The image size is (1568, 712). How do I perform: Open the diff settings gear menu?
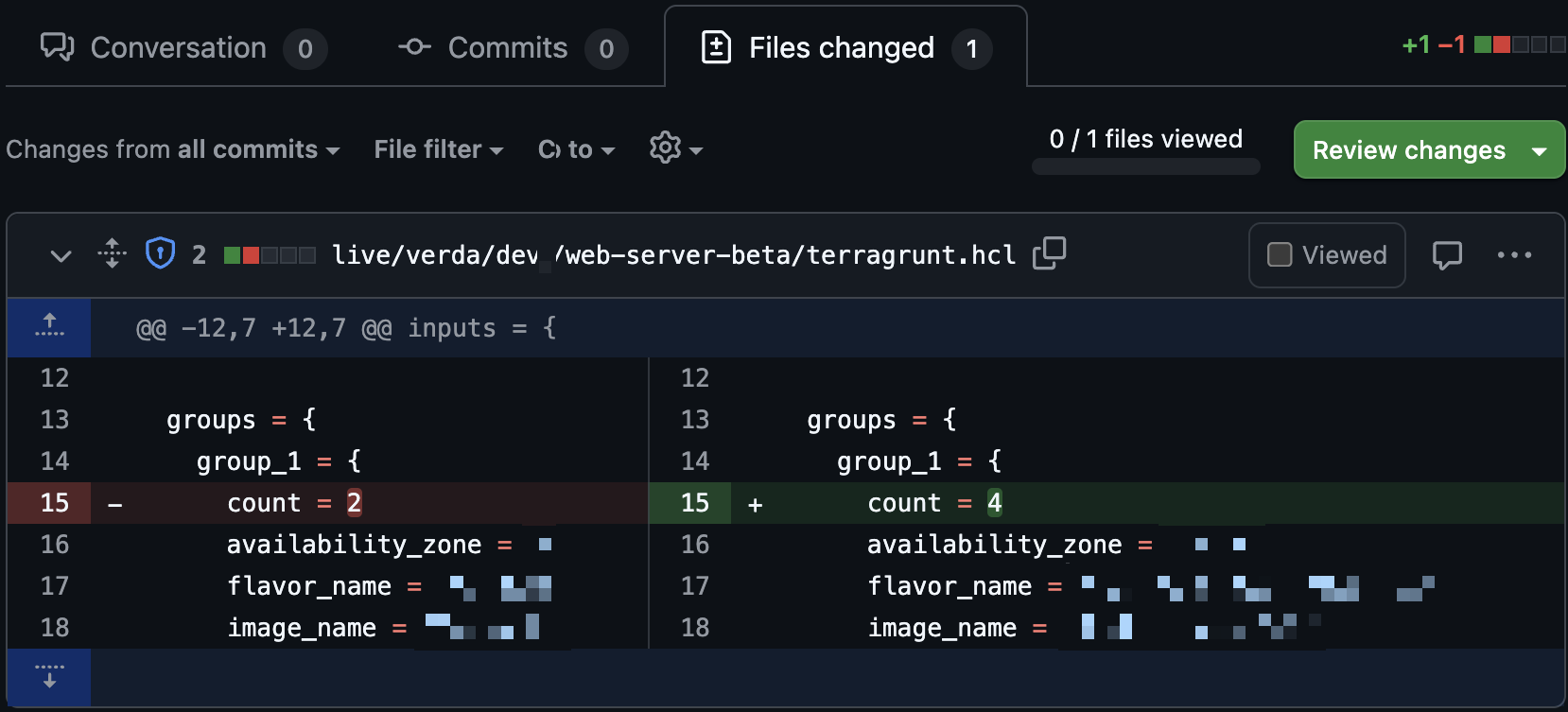tap(675, 148)
